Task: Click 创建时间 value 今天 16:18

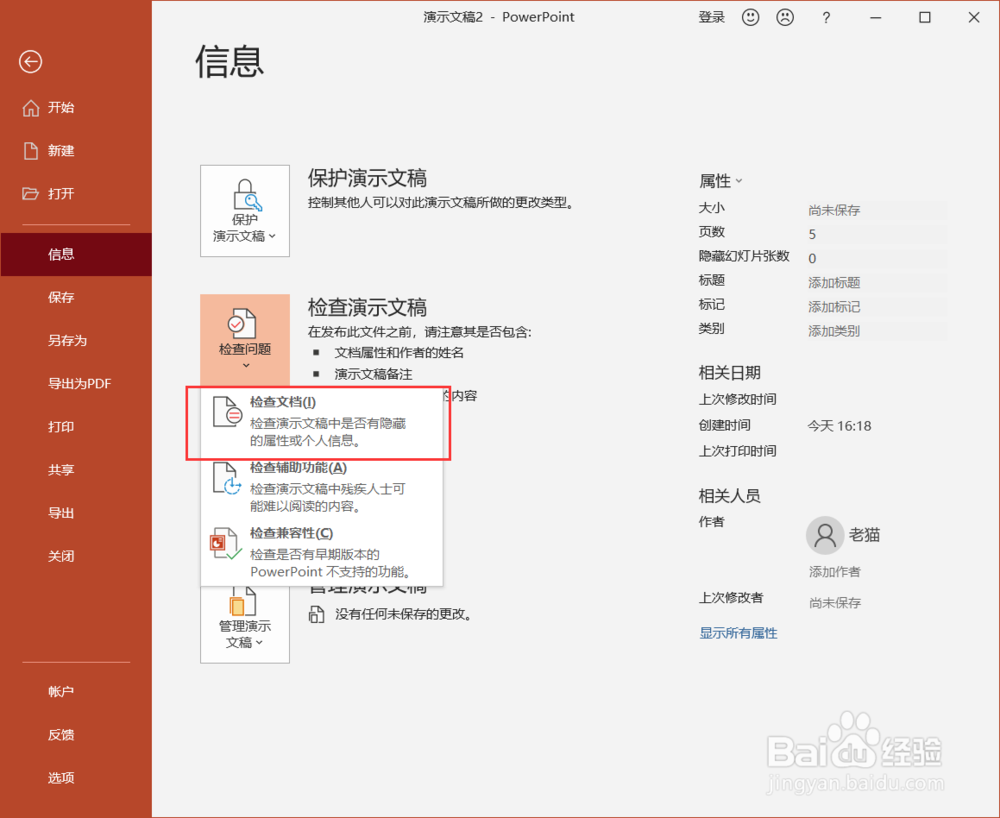Action: (839, 426)
